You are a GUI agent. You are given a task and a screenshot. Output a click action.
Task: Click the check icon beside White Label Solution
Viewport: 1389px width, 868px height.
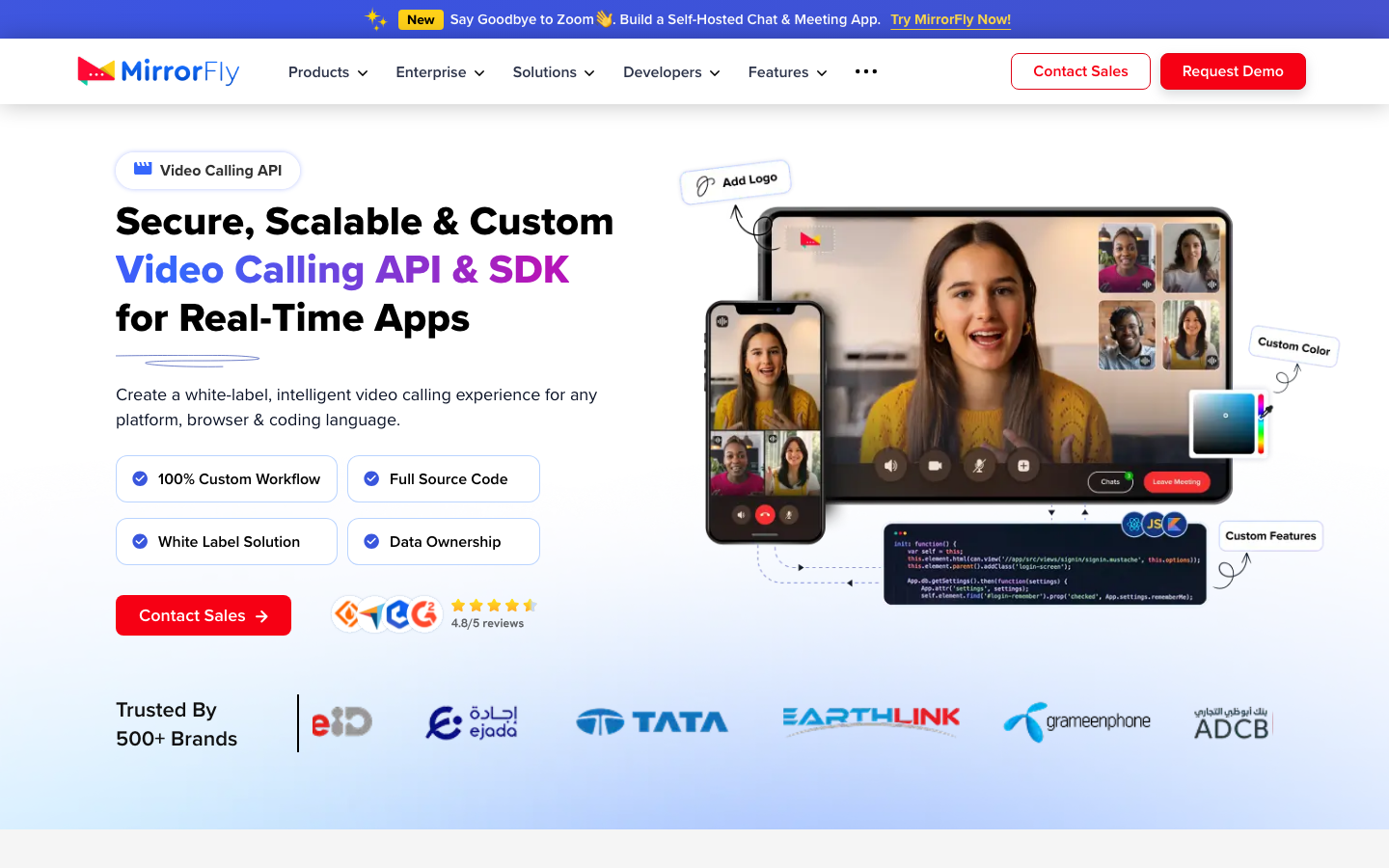(140, 541)
